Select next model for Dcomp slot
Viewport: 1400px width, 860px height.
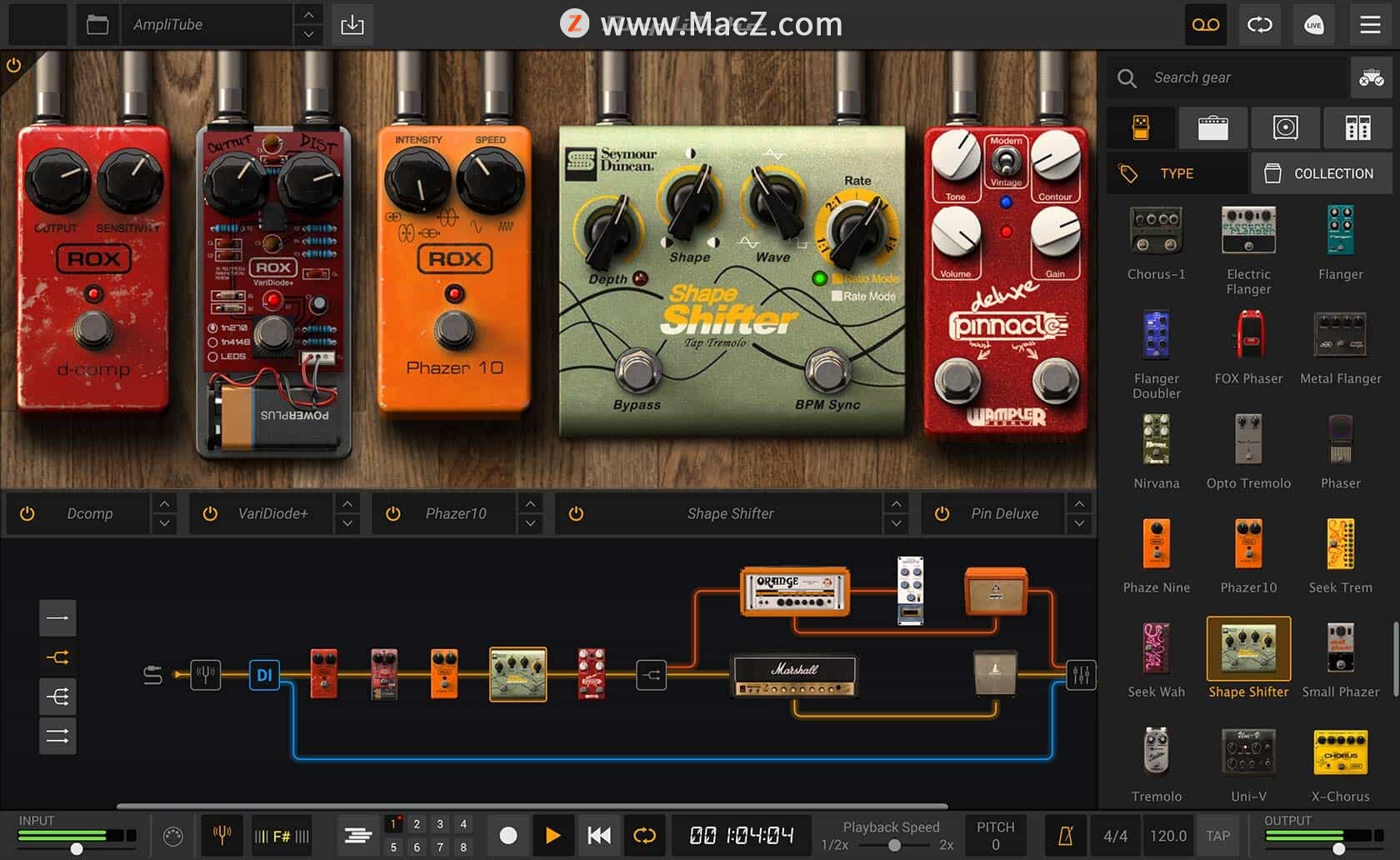(164, 523)
